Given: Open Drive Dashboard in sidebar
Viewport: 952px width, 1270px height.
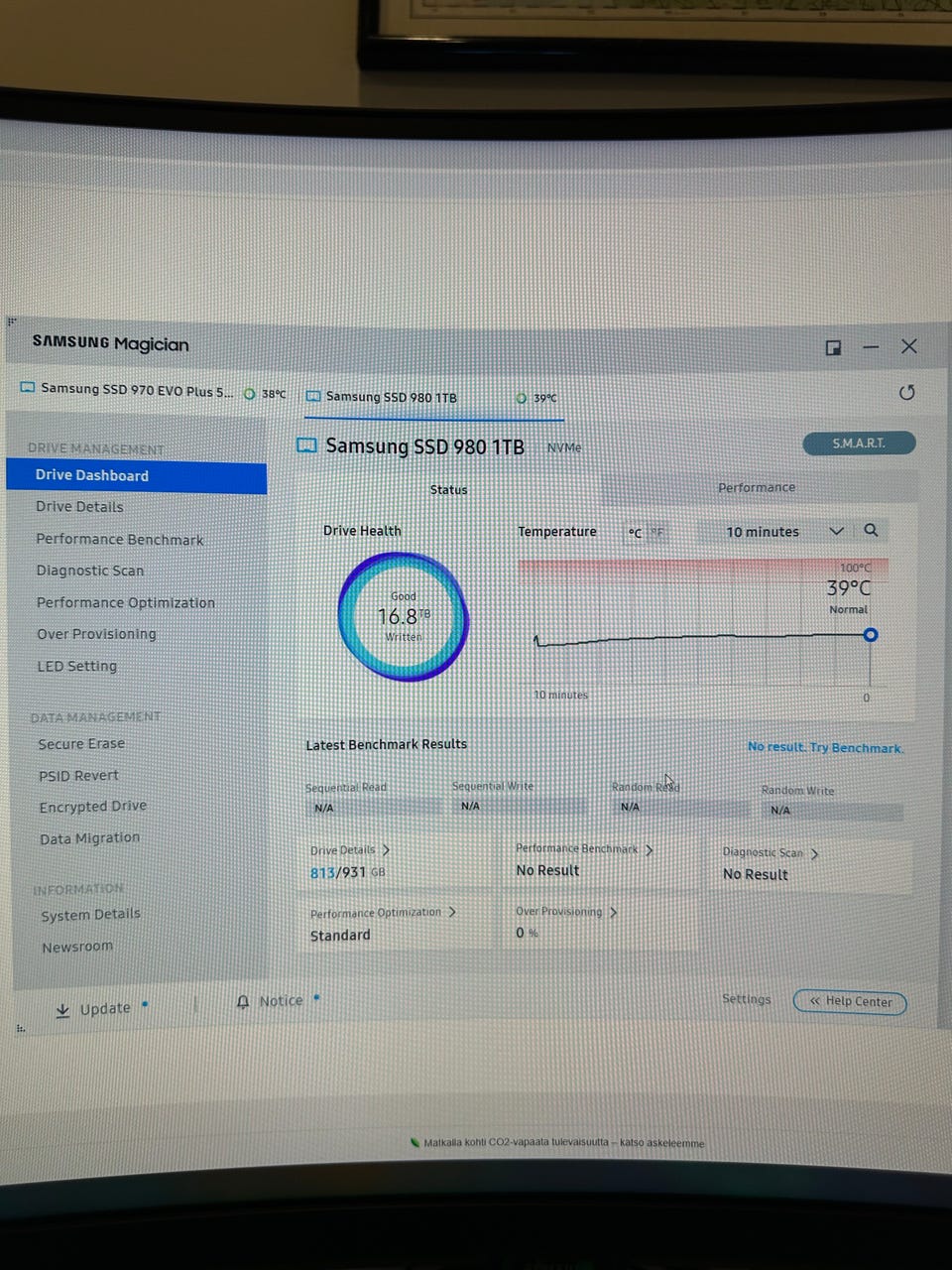Looking at the screenshot, I should coord(137,476).
